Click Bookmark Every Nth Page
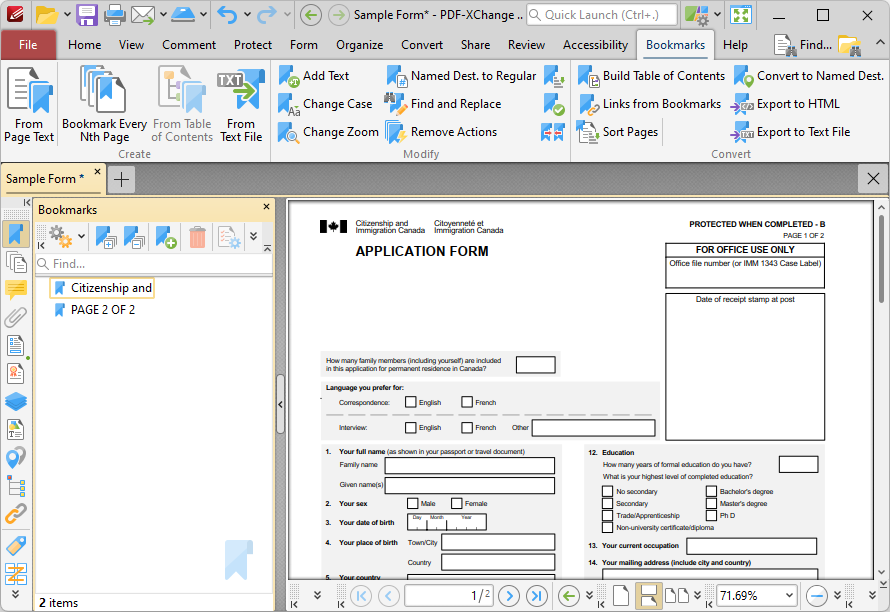Screen dimensions: 890x612 click(x=104, y=104)
